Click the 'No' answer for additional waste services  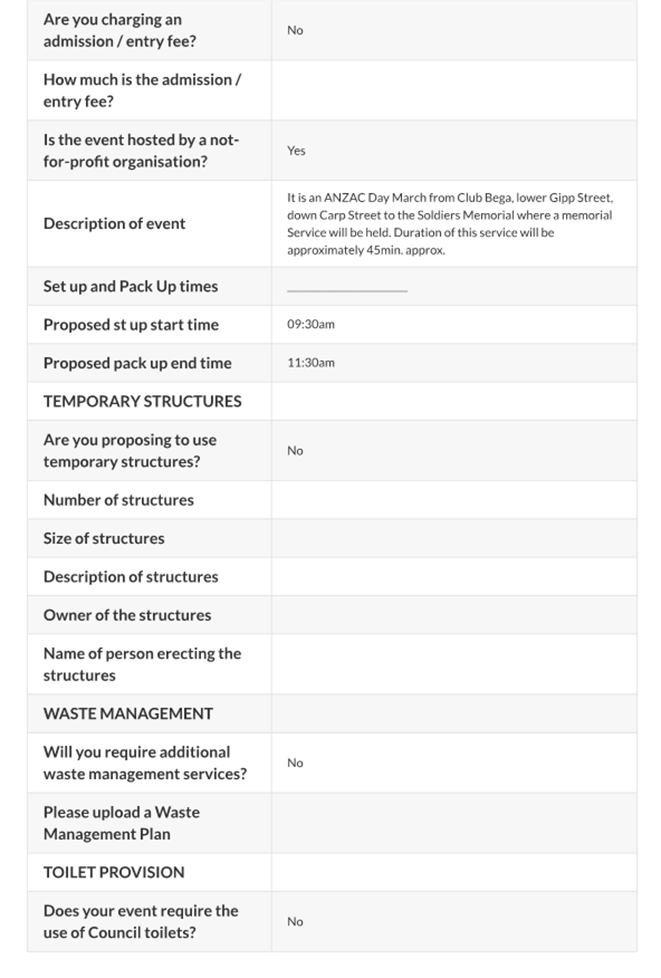[295, 763]
